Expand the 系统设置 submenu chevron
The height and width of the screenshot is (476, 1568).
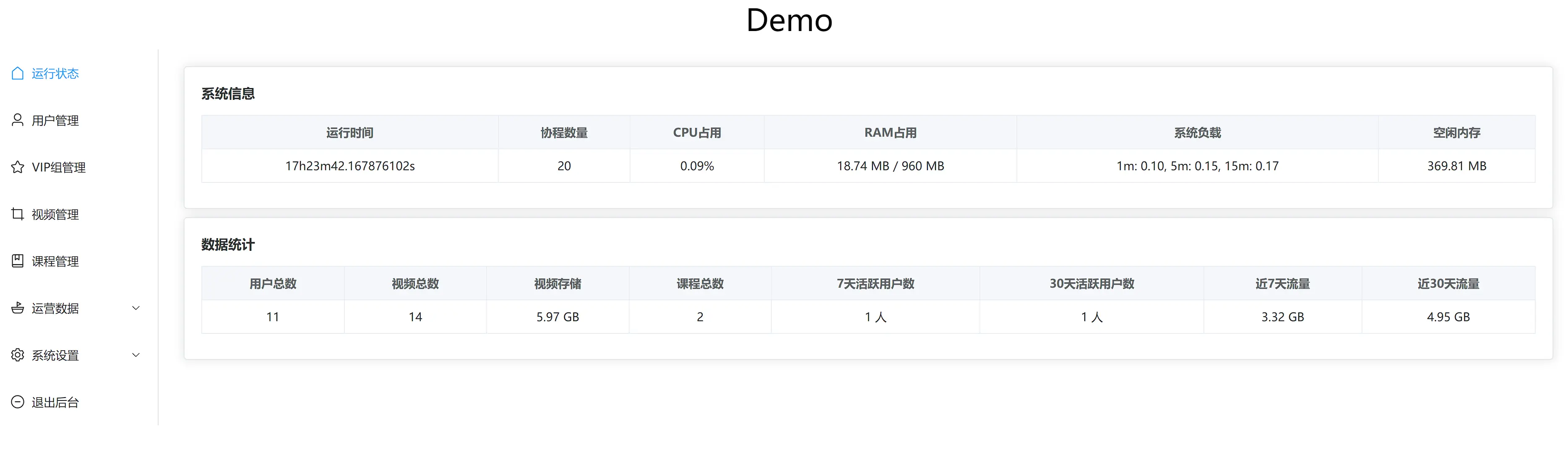coord(136,355)
